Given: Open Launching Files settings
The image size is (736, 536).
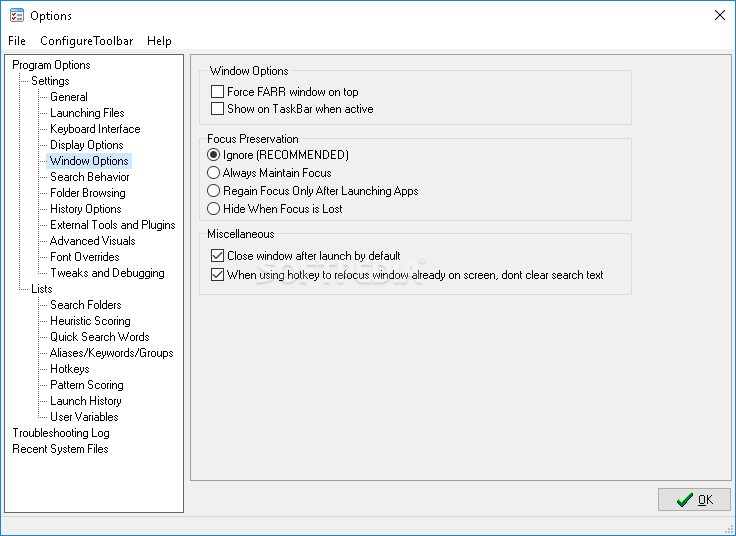Looking at the screenshot, I should click(x=87, y=113).
